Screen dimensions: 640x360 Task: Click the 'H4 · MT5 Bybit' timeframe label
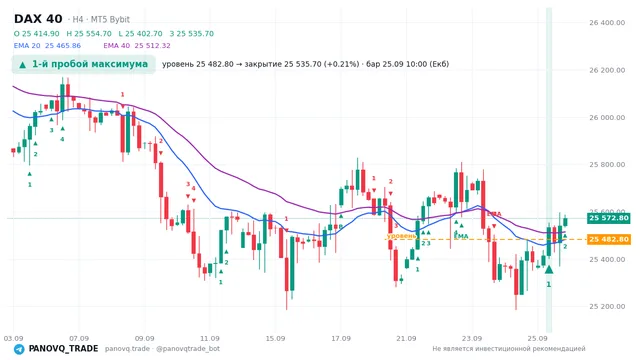point(99,19)
